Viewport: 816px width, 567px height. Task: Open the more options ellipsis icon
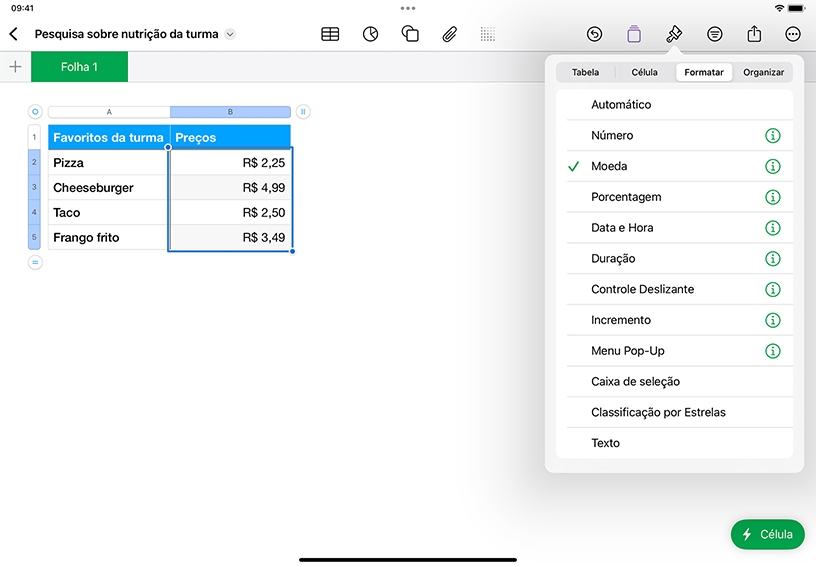tap(793, 34)
